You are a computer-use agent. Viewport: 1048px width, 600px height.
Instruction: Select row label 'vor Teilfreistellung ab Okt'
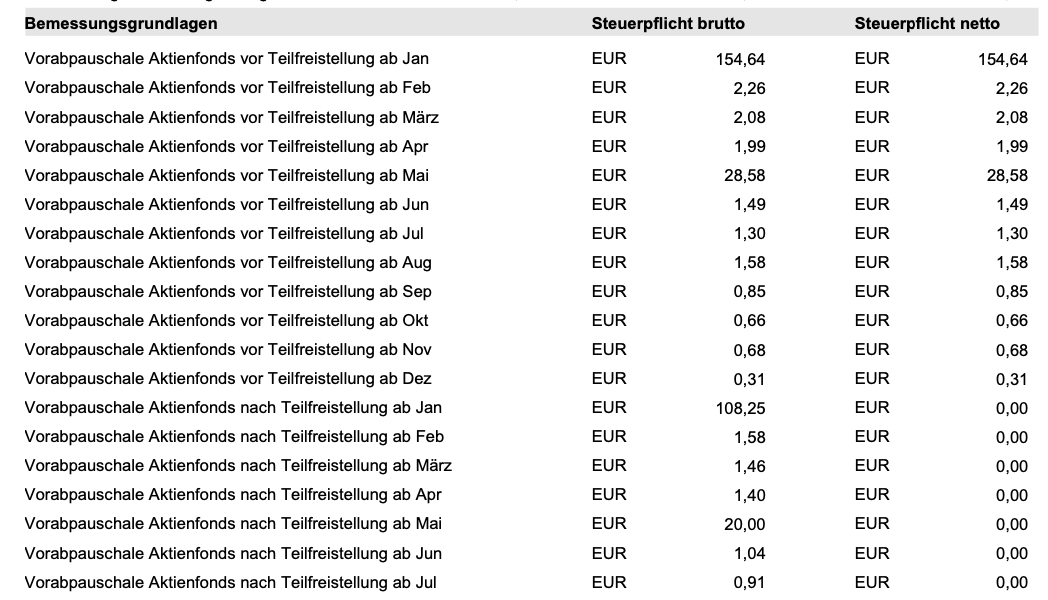click(x=226, y=321)
